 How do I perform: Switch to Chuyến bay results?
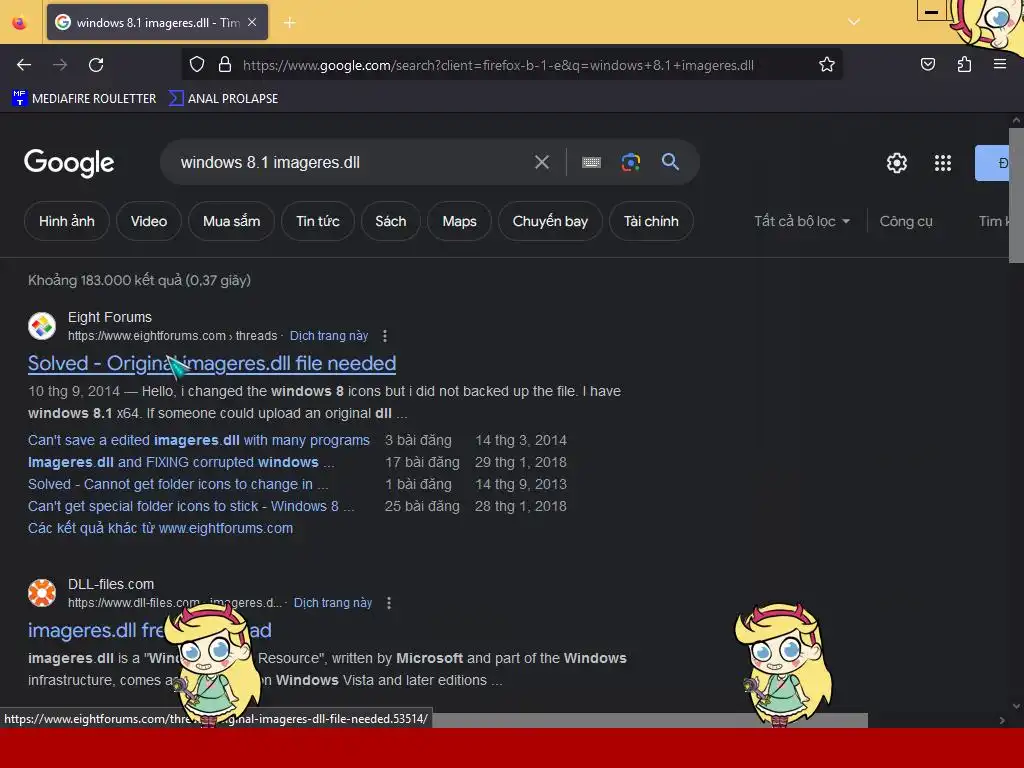(x=550, y=221)
